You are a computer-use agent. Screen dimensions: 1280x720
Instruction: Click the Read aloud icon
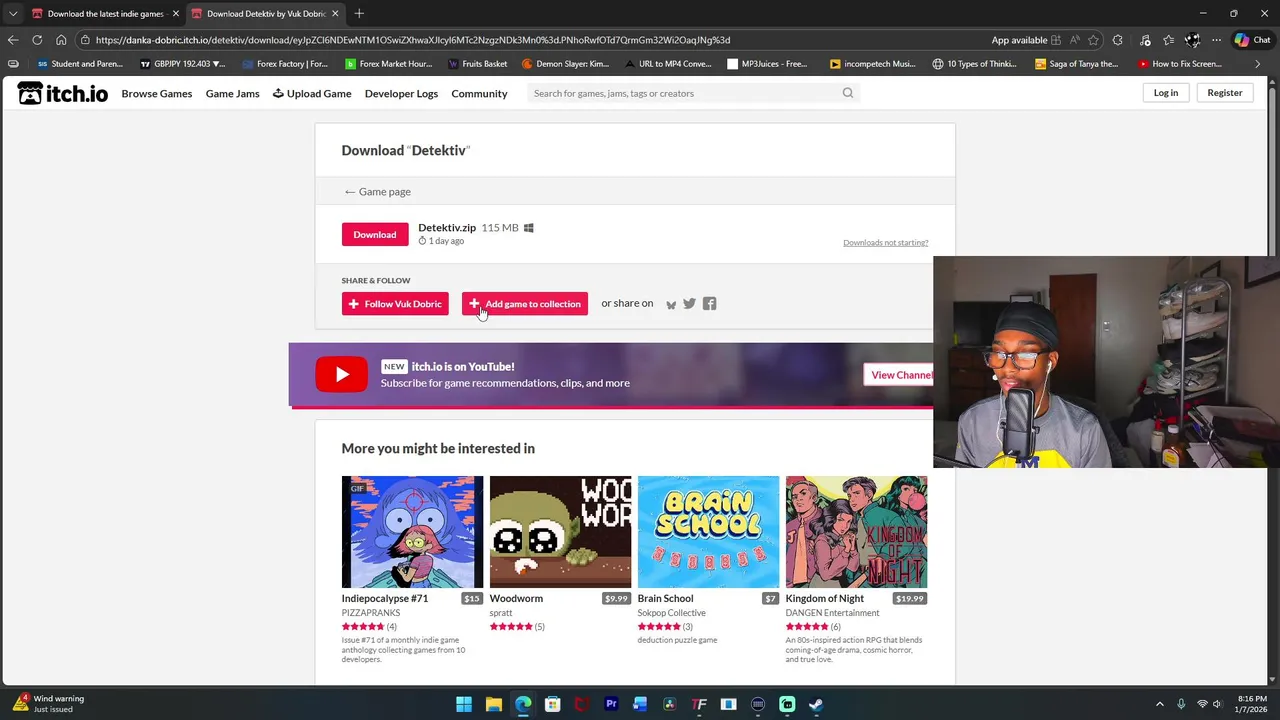1075,40
